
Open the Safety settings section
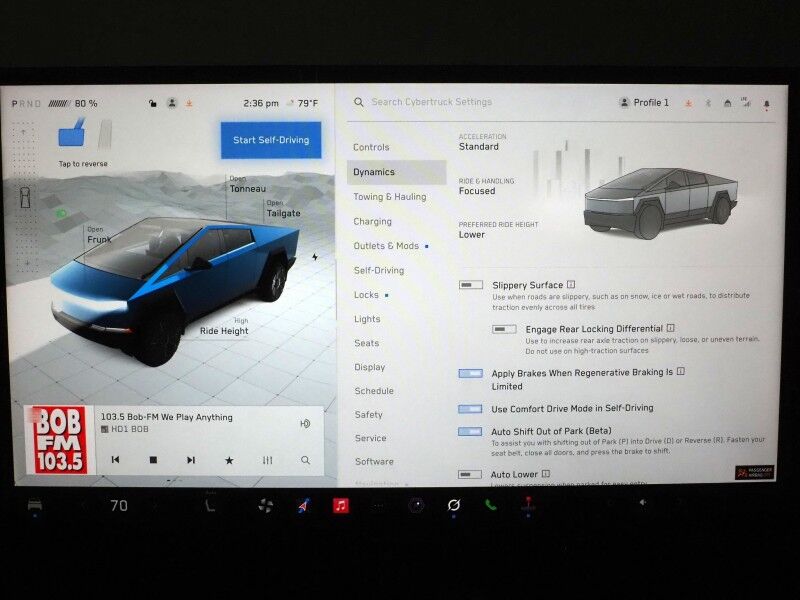point(368,415)
